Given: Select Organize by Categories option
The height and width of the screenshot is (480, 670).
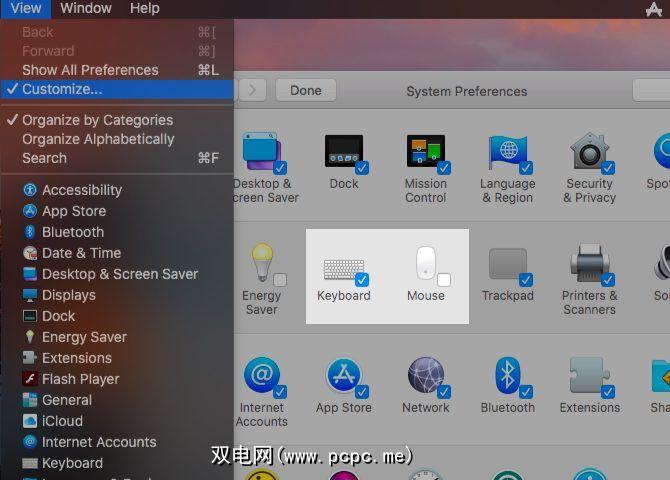Looking at the screenshot, I should pos(117,120).
